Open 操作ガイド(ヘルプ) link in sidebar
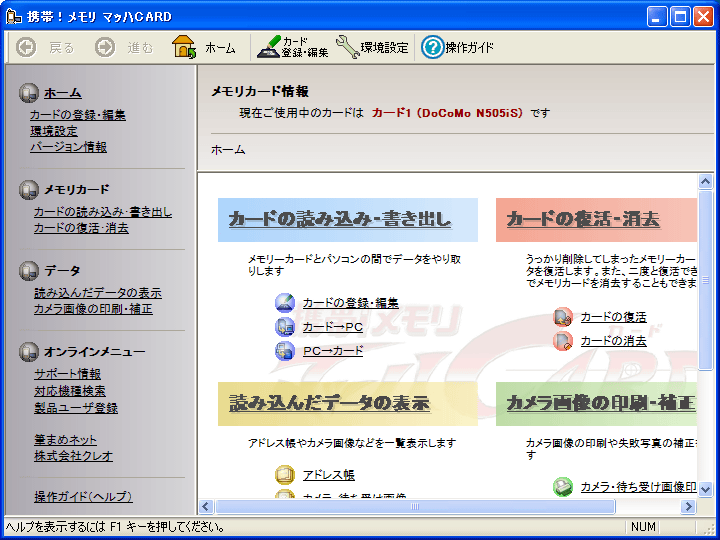 pyautogui.click(x=83, y=497)
